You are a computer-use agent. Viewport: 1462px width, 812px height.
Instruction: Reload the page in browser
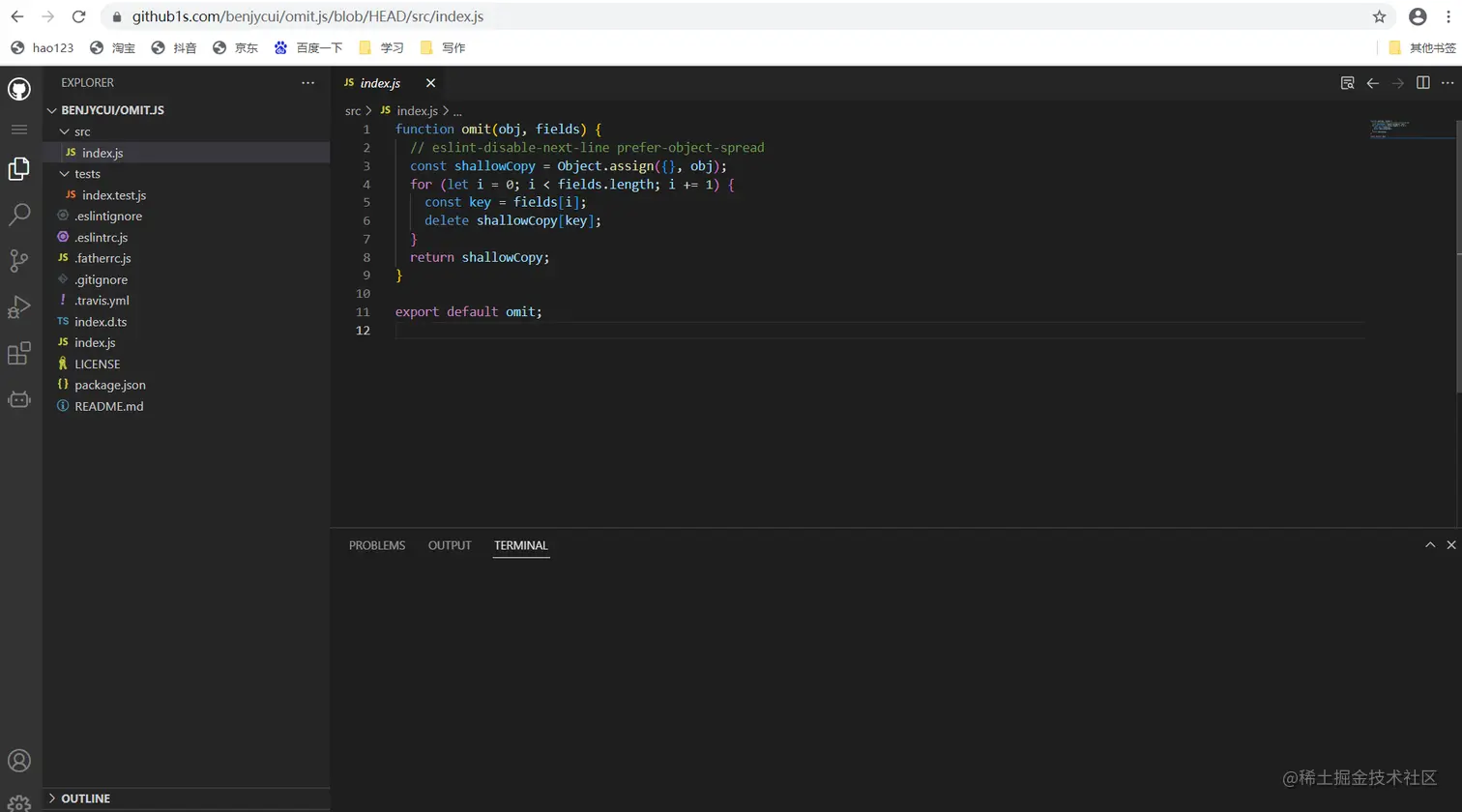coord(79,16)
